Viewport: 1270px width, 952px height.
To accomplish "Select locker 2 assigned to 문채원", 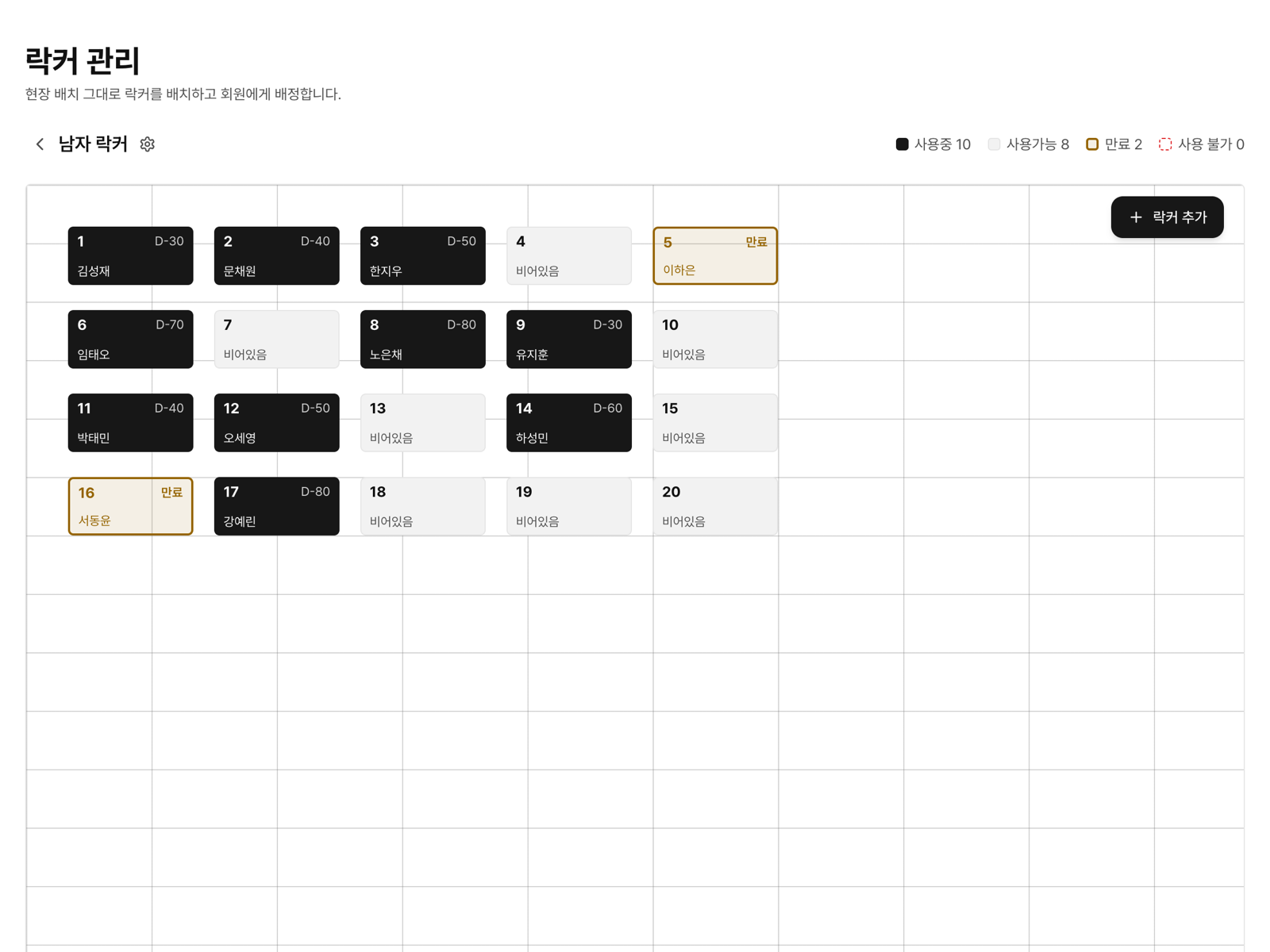I will tap(277, 256).
